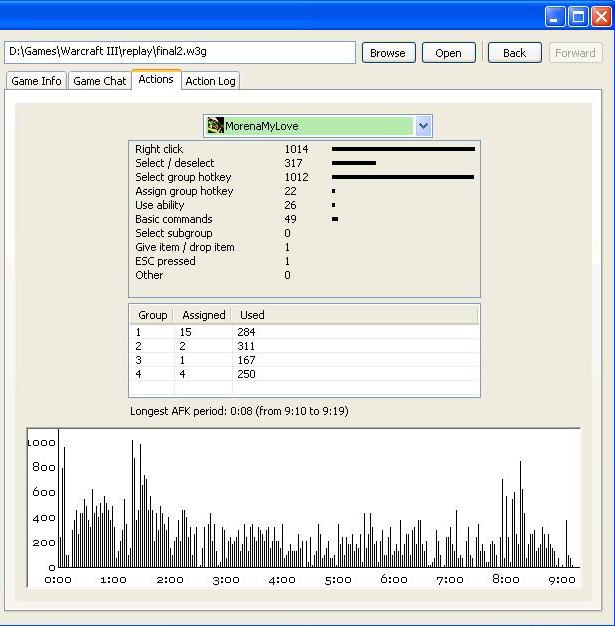Sort by the Group column header
The width and height of the screenshot is (615, 626).
point(152,315)
